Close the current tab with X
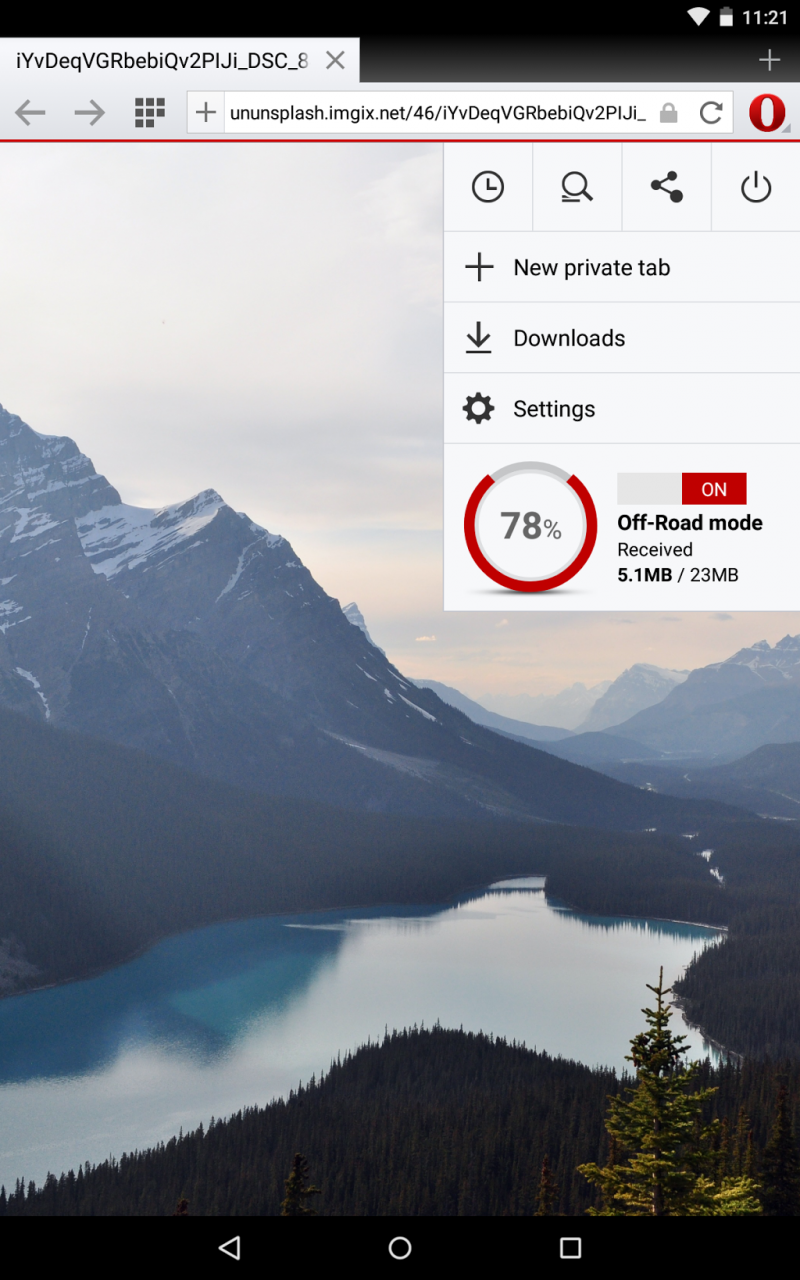This screenshot has width=800, height=1280. click(335, 61)
